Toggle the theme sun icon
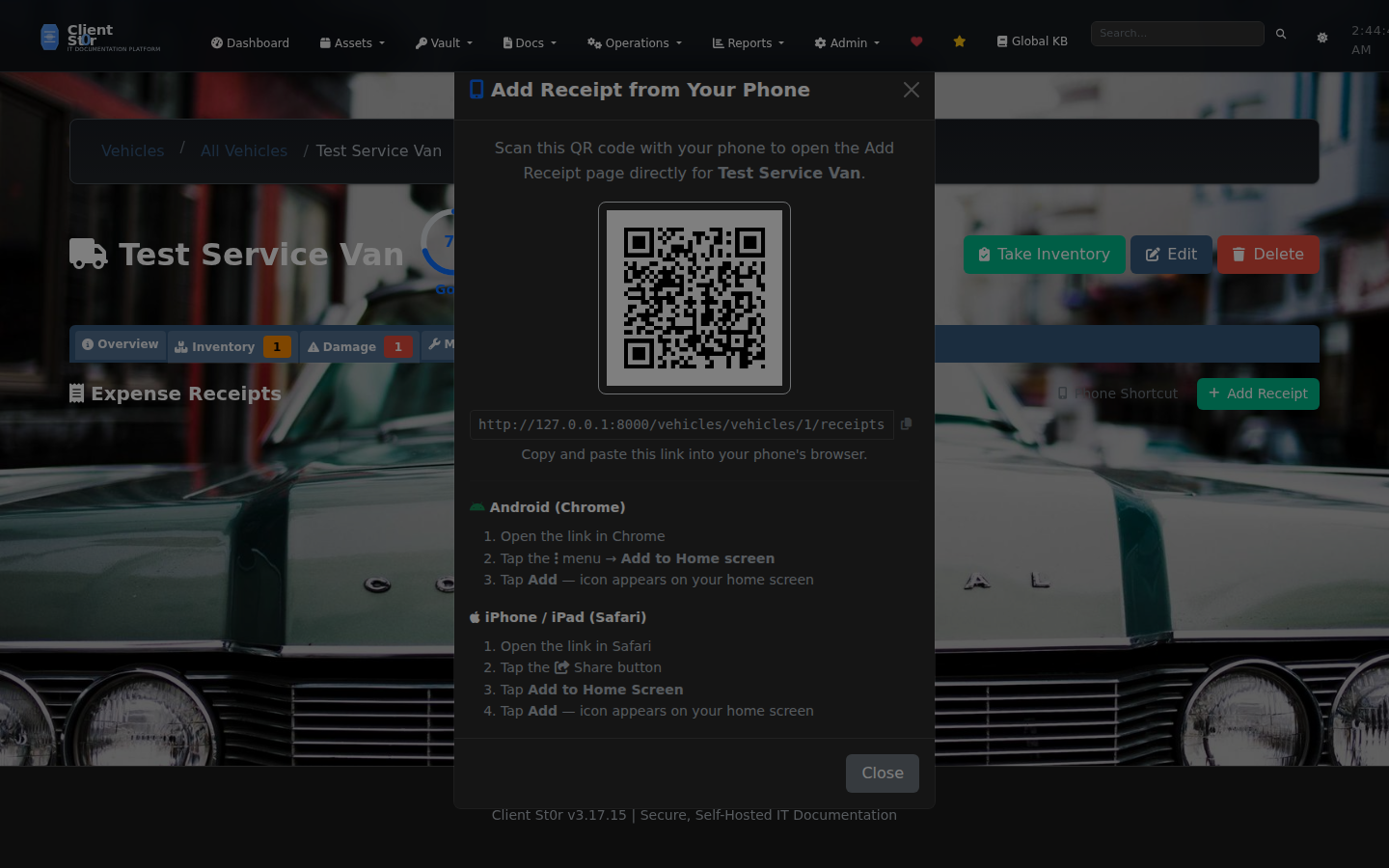This screenshot has width=1389, height=868. tap(1322, 38)
